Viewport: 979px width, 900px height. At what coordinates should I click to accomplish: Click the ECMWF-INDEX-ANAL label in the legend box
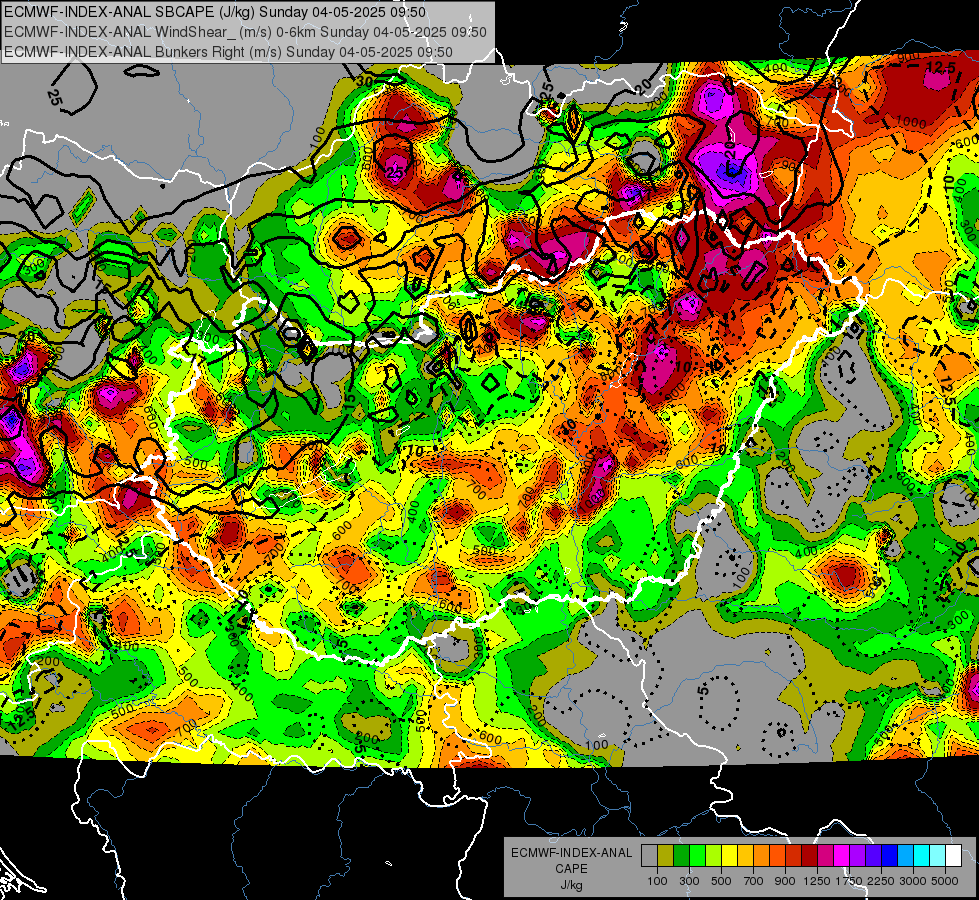[571, 853]
